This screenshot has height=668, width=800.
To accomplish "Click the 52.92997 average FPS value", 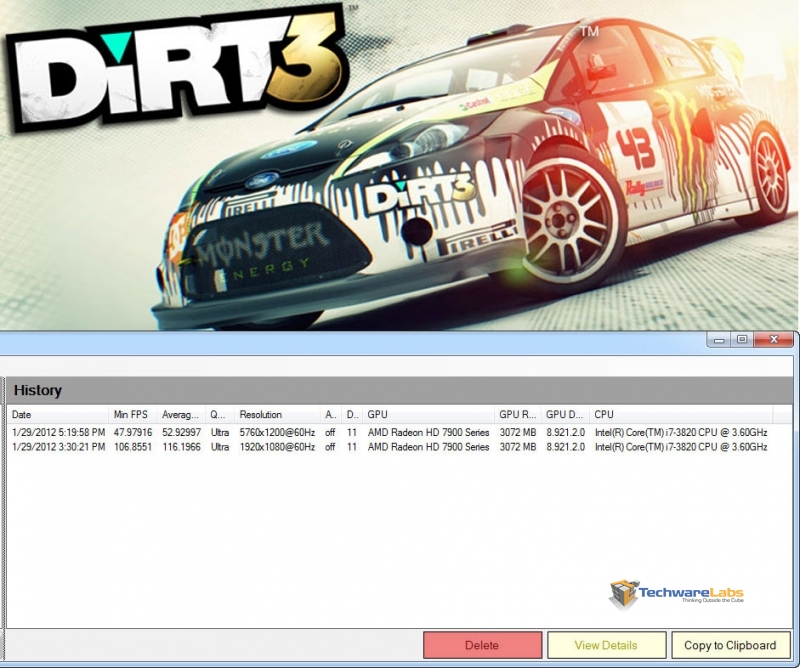I will [x=182, y=432].
